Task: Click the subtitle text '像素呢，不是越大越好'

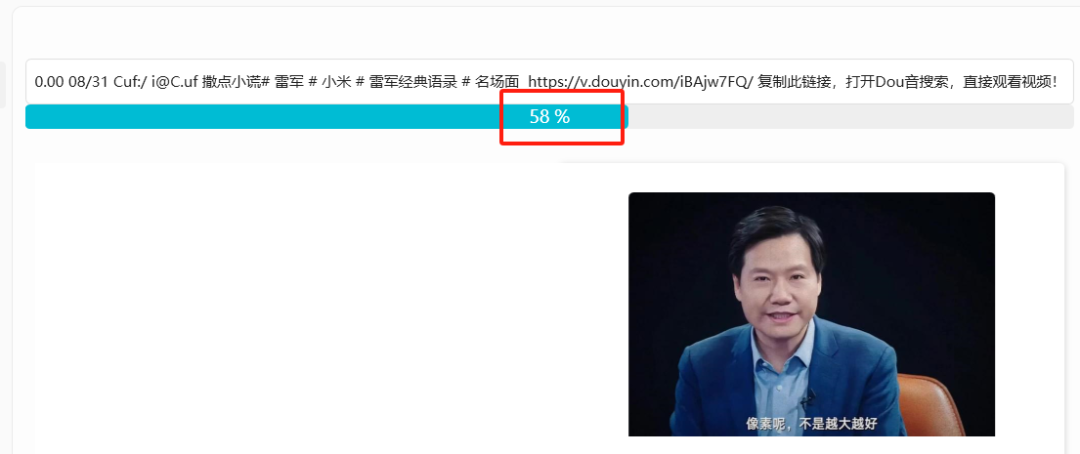Action: click(x=811, y=423)
